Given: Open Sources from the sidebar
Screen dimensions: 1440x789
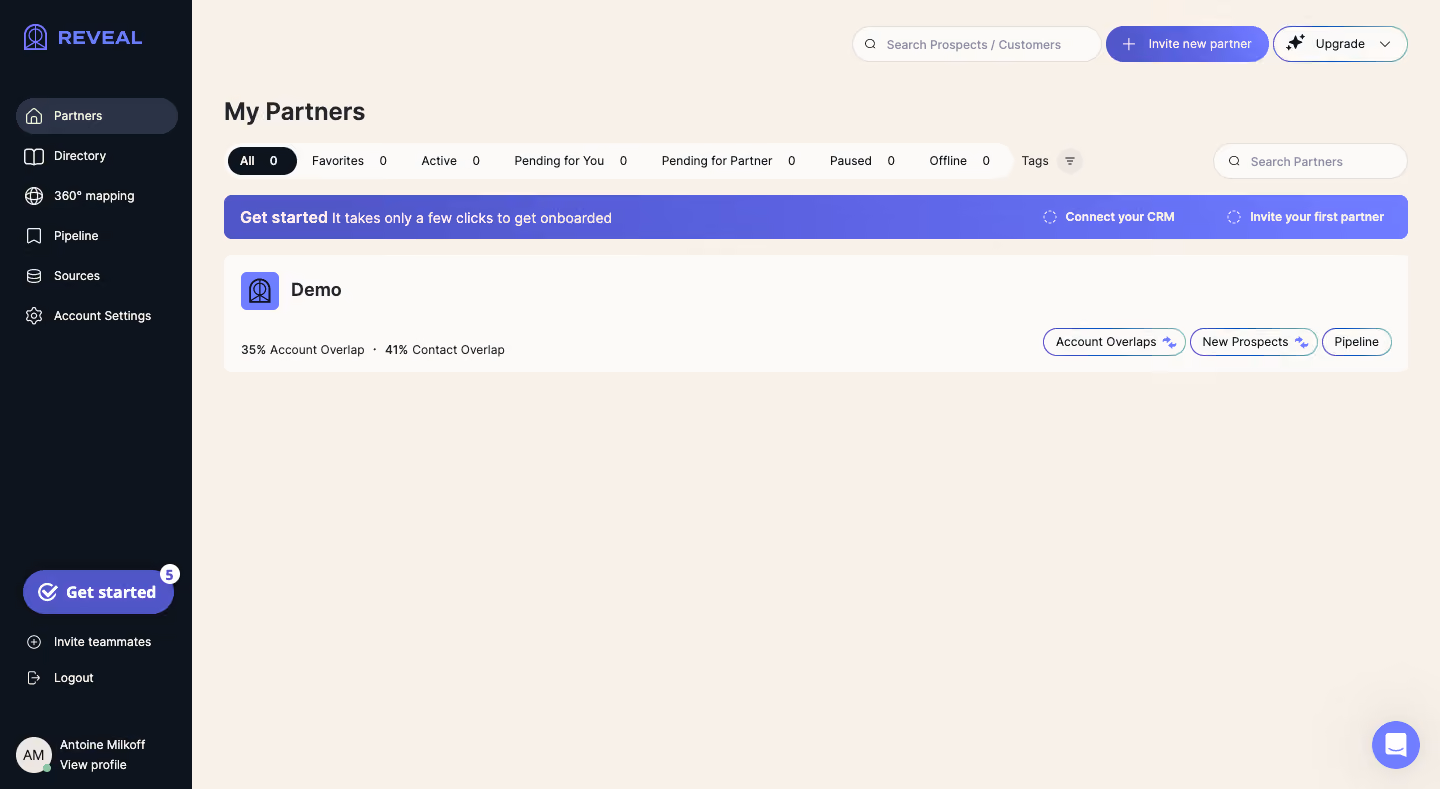Looking at the screenshot, I should (x=97, y=276).
